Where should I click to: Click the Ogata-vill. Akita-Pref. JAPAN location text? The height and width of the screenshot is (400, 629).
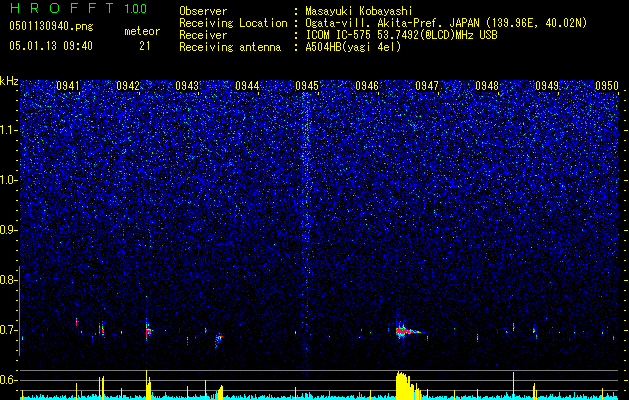click(x=446, y=23)
